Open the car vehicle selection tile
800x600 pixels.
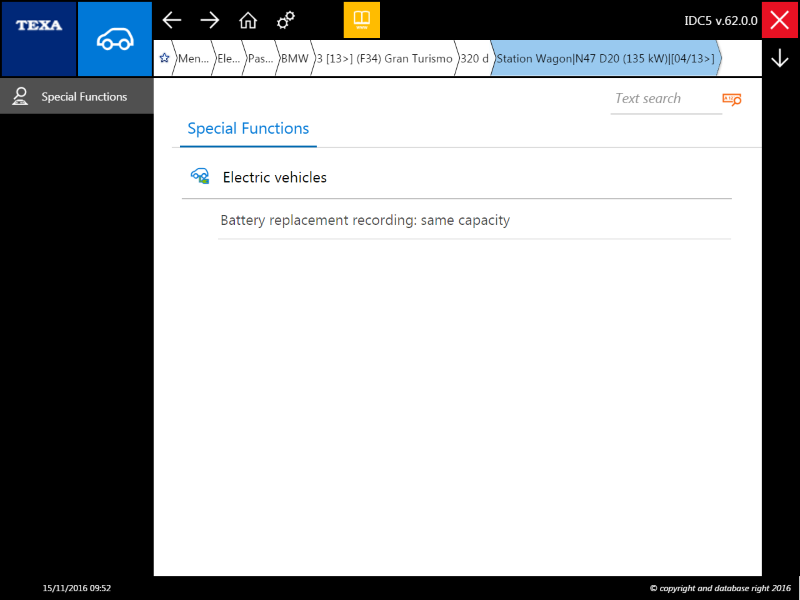tap(115, 39)
